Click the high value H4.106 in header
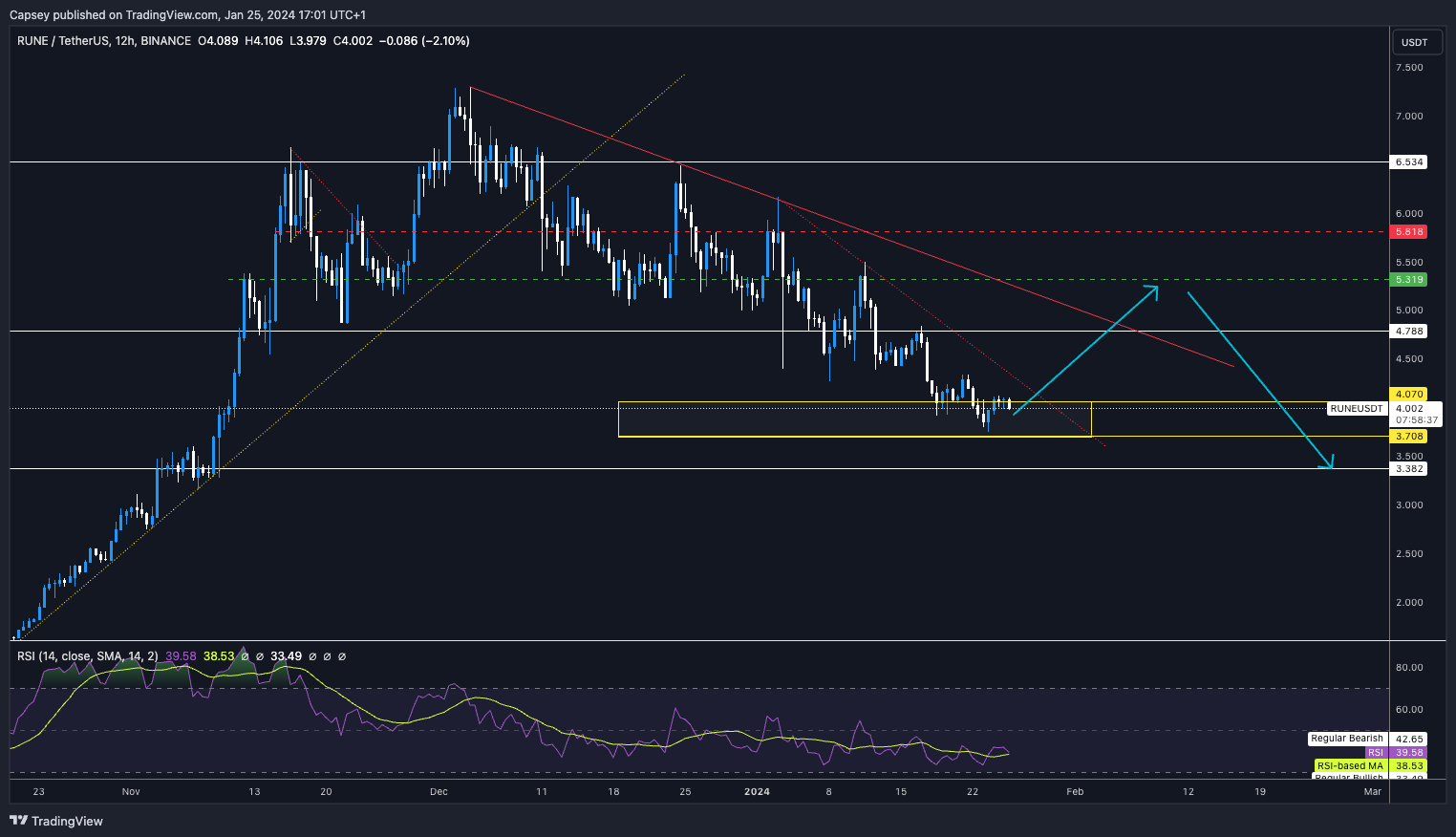Screen dimensions: 1456x837 point(264,41)
